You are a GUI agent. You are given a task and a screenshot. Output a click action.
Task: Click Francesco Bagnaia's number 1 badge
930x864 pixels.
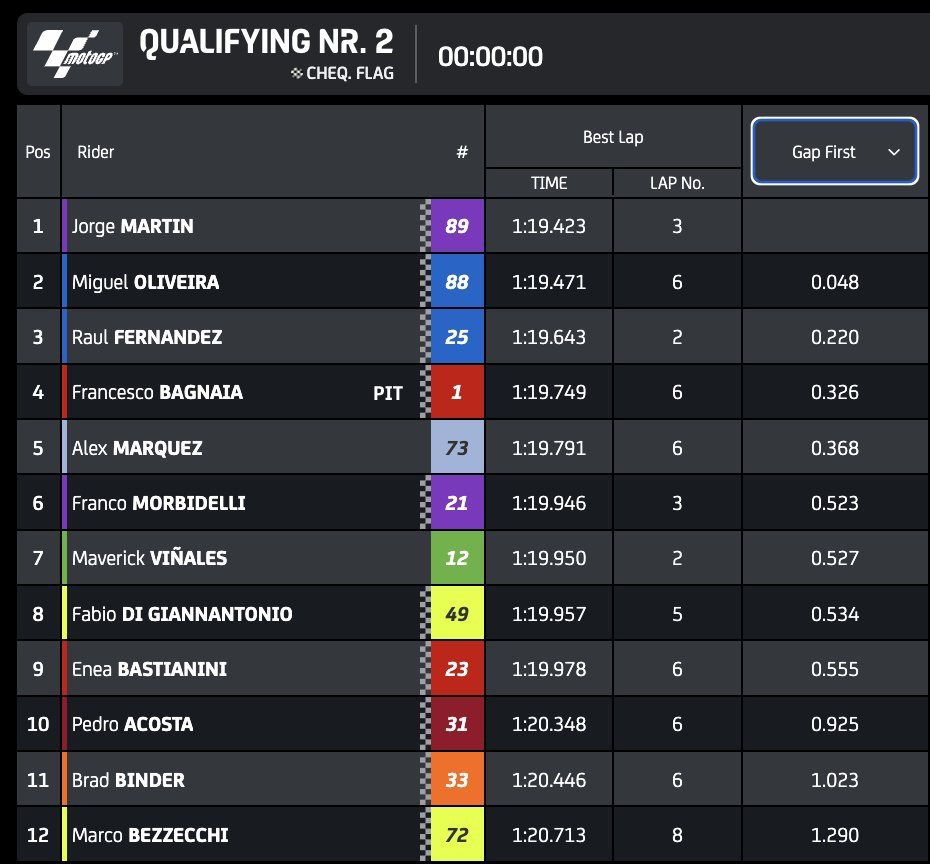456,393
